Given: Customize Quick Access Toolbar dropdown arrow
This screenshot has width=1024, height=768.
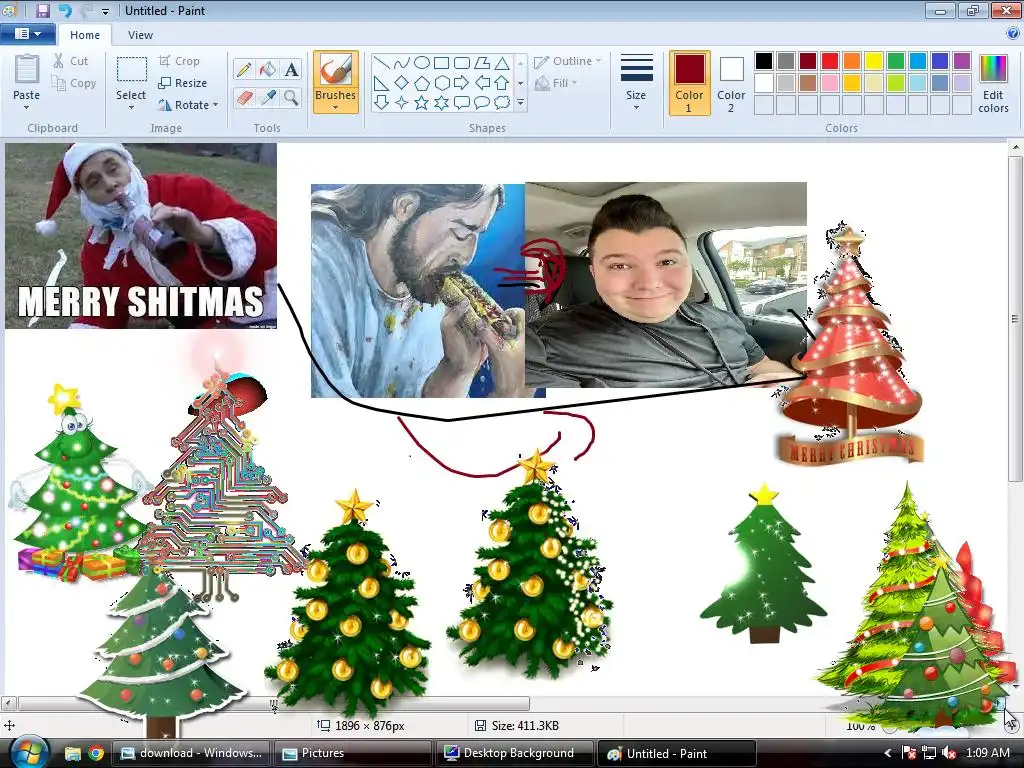Looking at the screenshot, I should pyautogui.click(x=106, y=11).
